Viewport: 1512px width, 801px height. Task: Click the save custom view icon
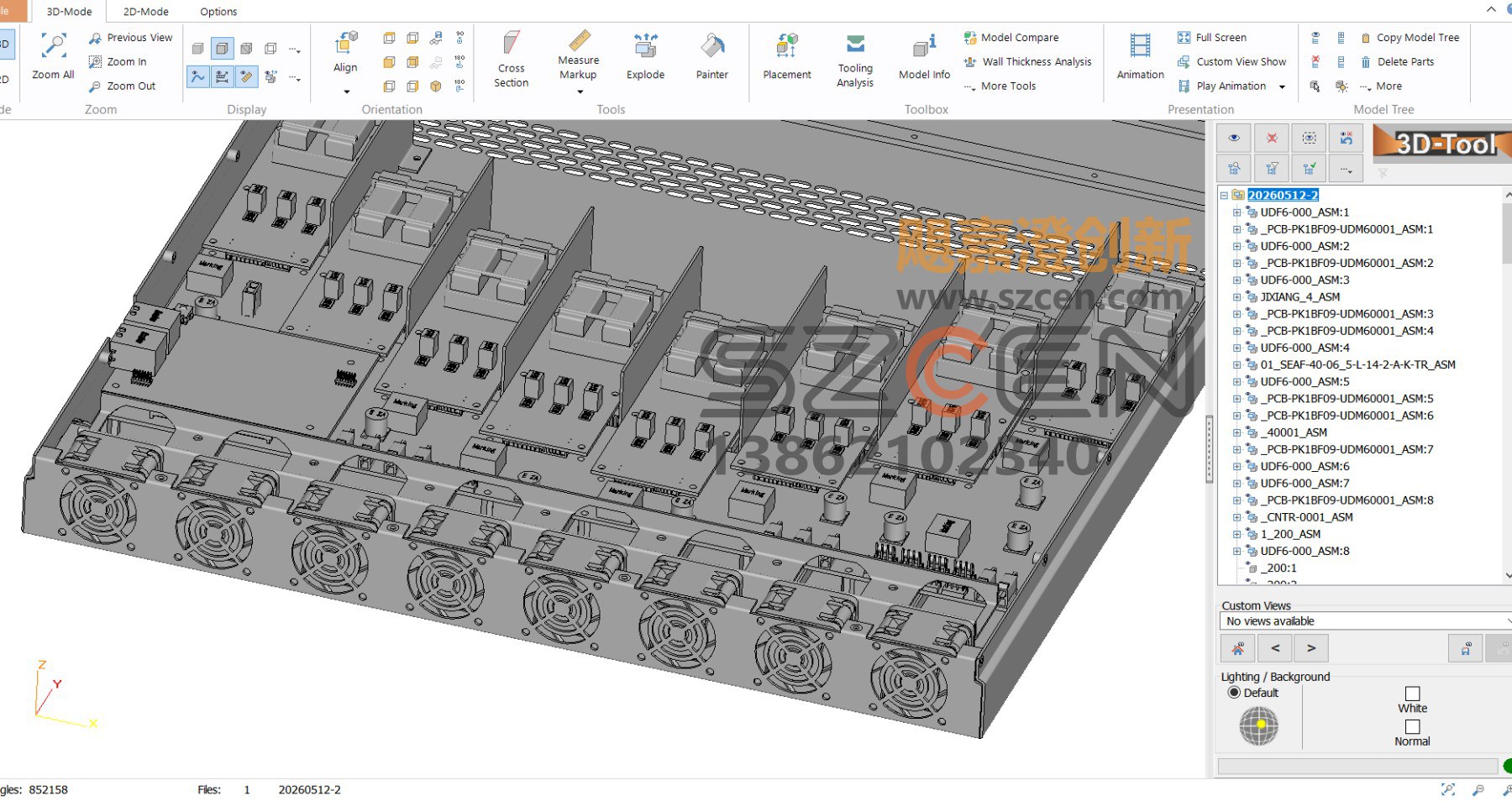(x=1466, y=648)
